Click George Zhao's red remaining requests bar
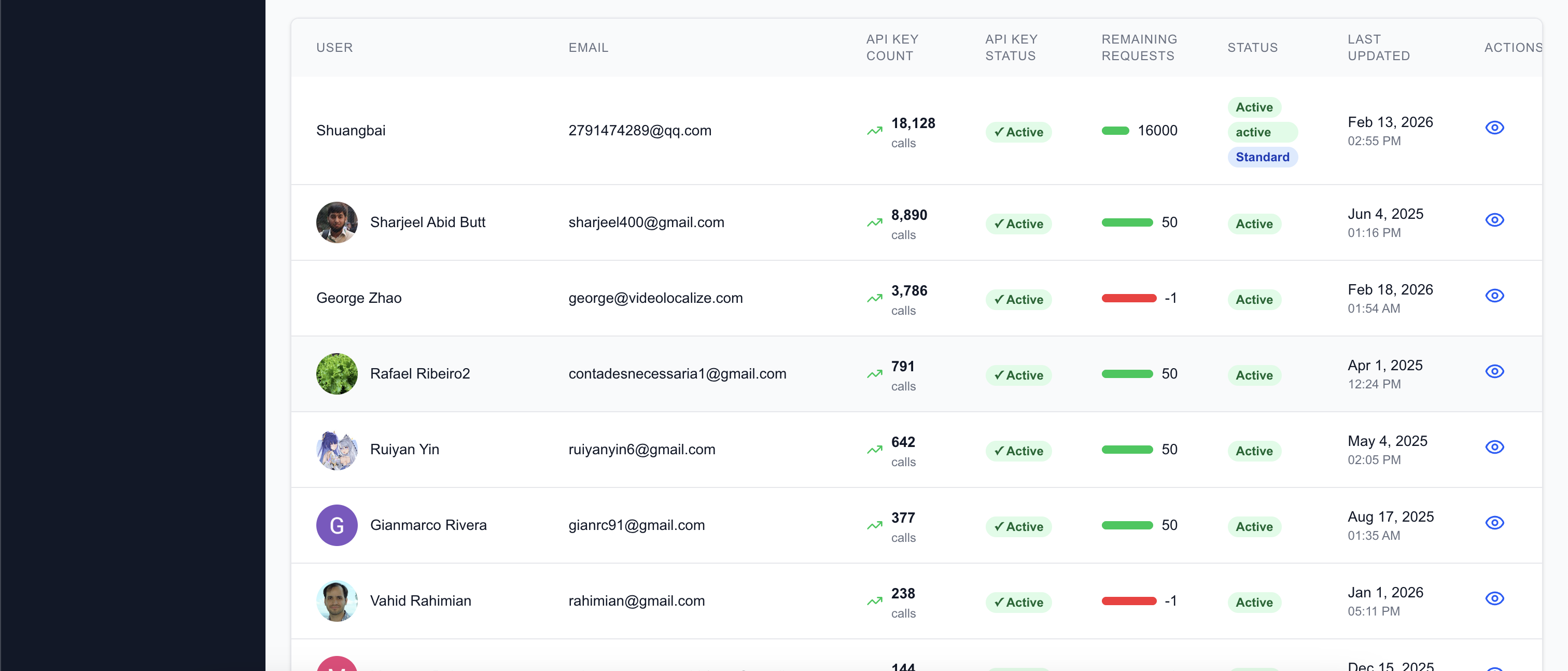1568x671 pixels. tap(1128, 298)
